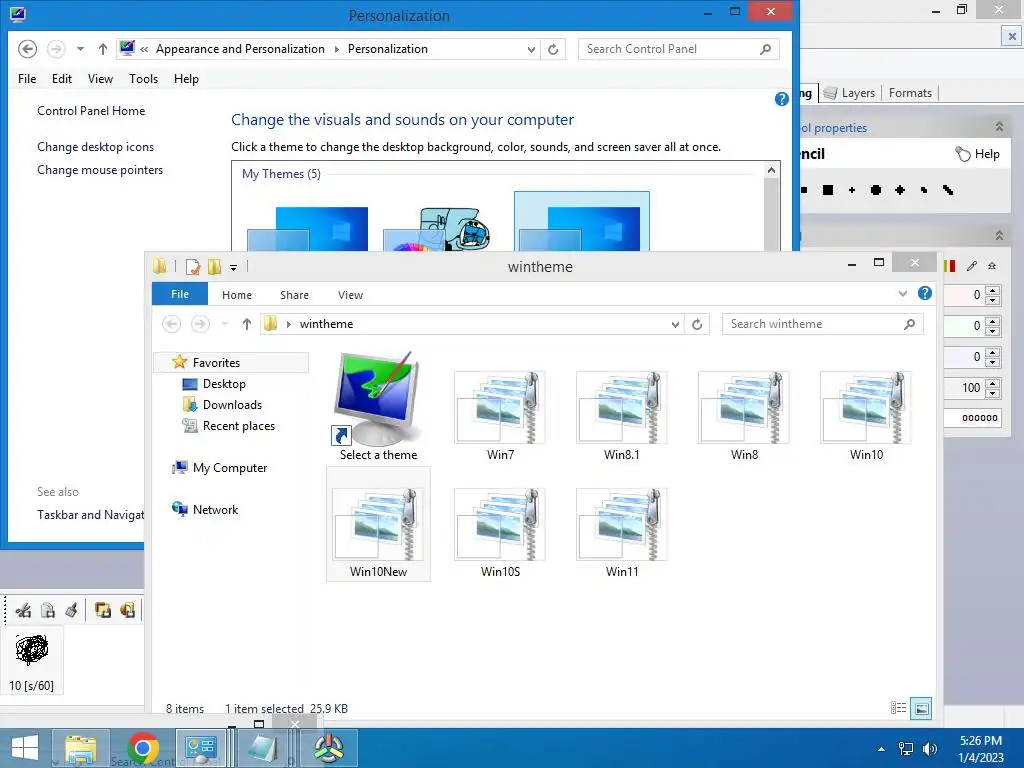Increase the opacity 100 spinner value
The image size is (1024, 768).
pyautogui.click(x=993, y=383)
